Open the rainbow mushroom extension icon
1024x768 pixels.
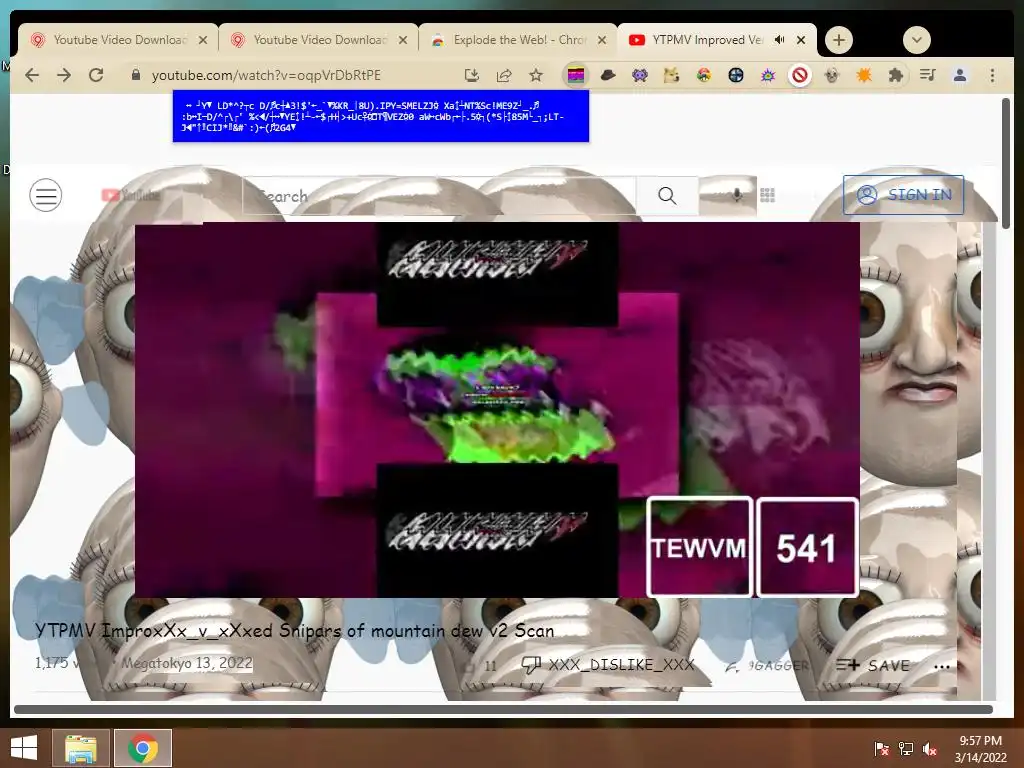point(703,75)
